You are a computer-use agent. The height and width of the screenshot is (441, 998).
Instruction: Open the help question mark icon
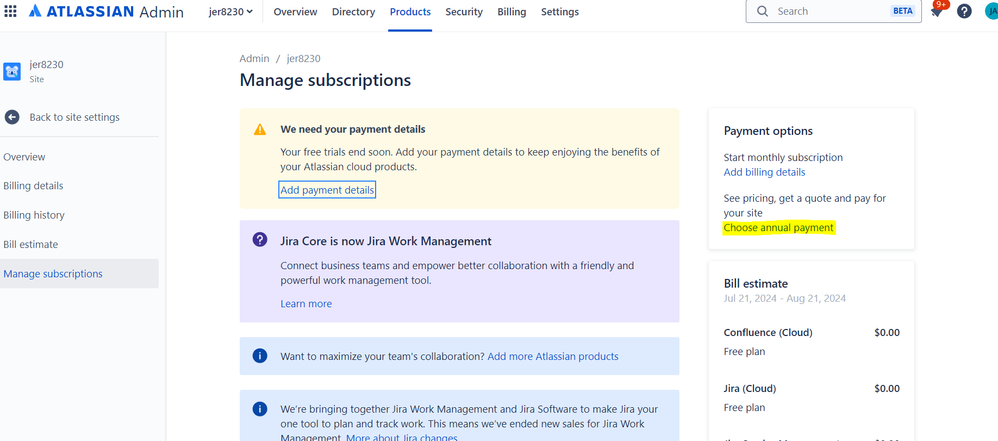[x=964, y=11]
